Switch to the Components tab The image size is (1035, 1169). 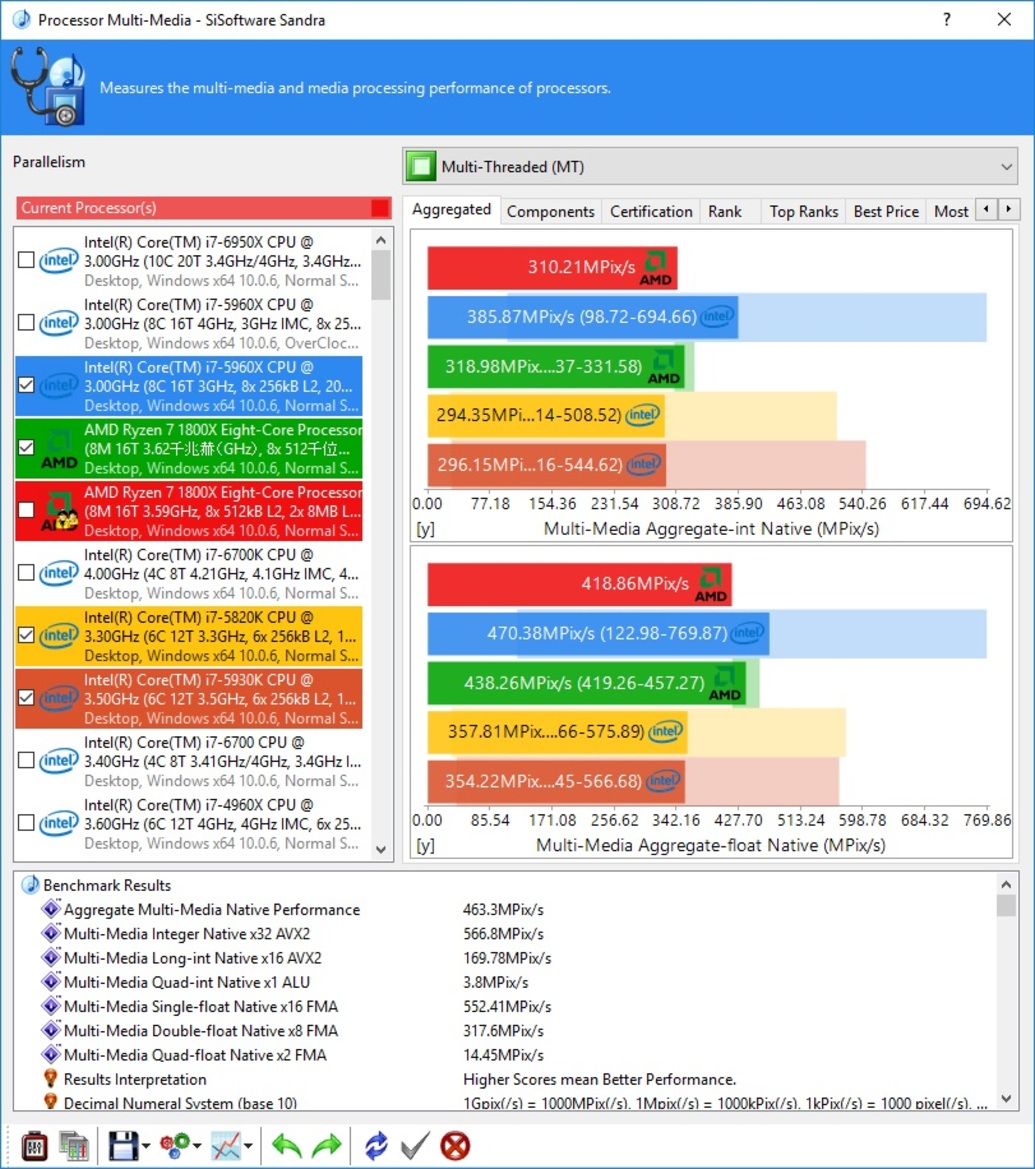coord(550,212)
